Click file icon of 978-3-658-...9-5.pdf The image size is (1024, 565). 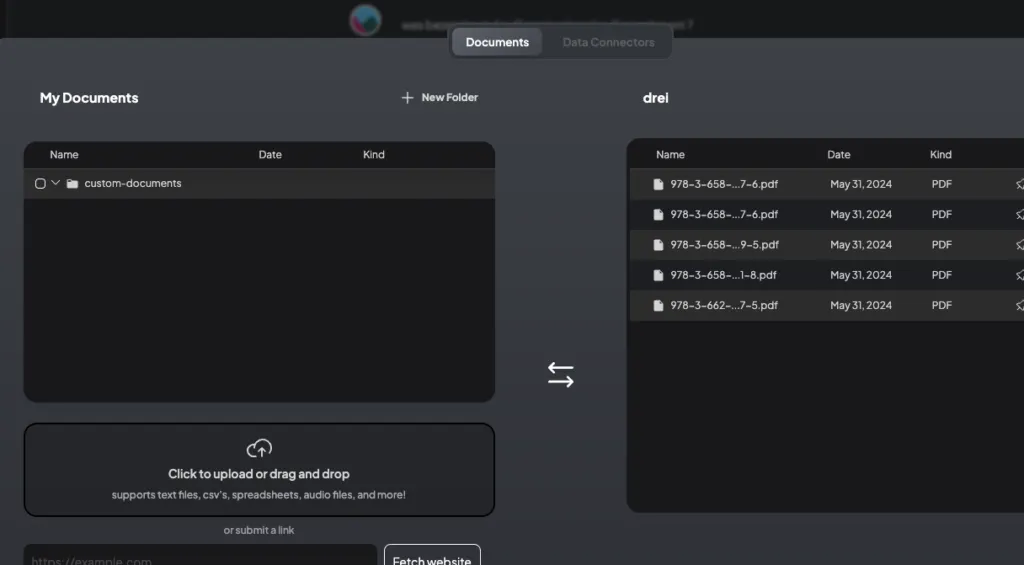(658, 245)
